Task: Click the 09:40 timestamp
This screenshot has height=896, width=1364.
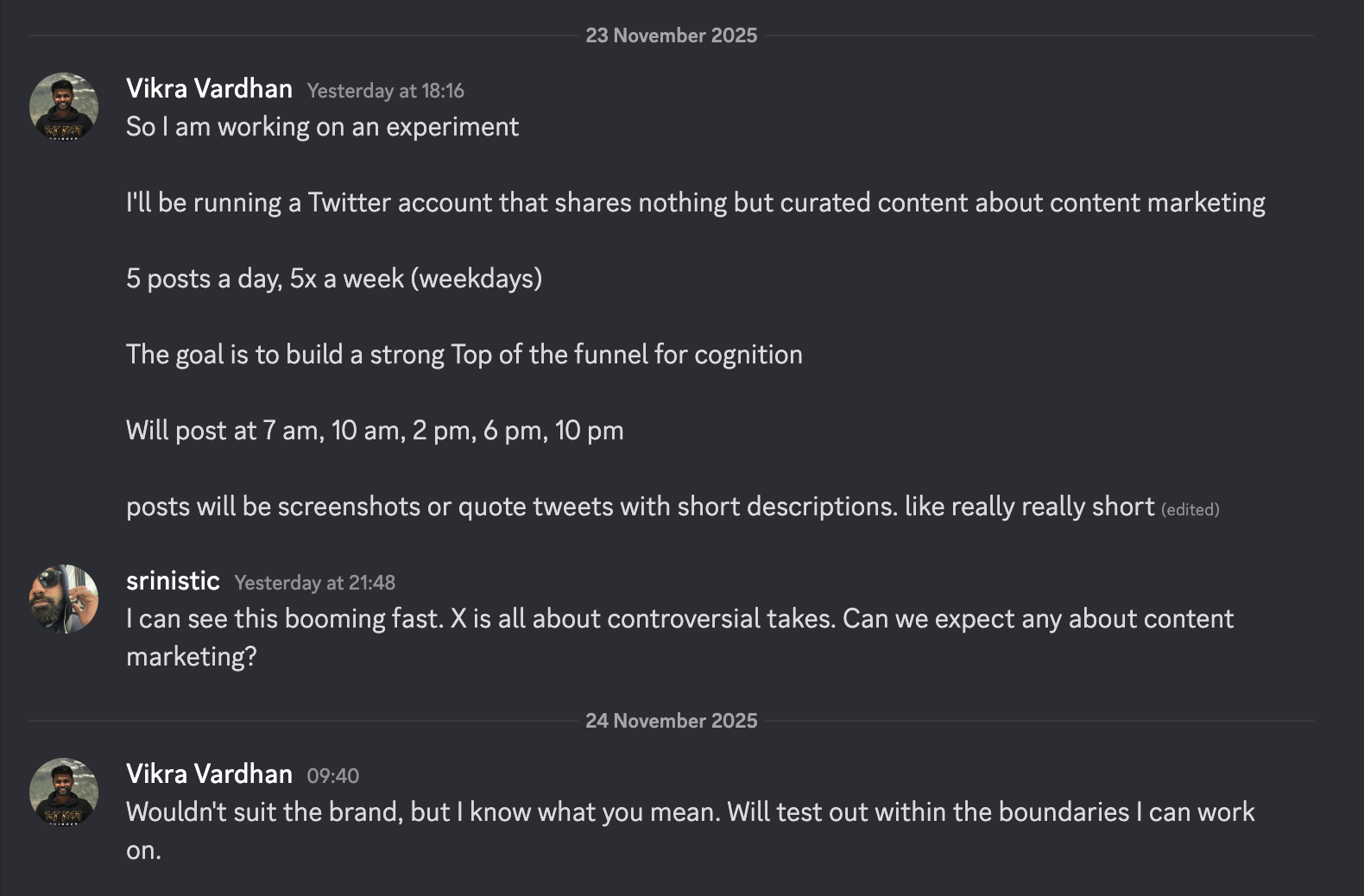Action: [x=334, y=775]
